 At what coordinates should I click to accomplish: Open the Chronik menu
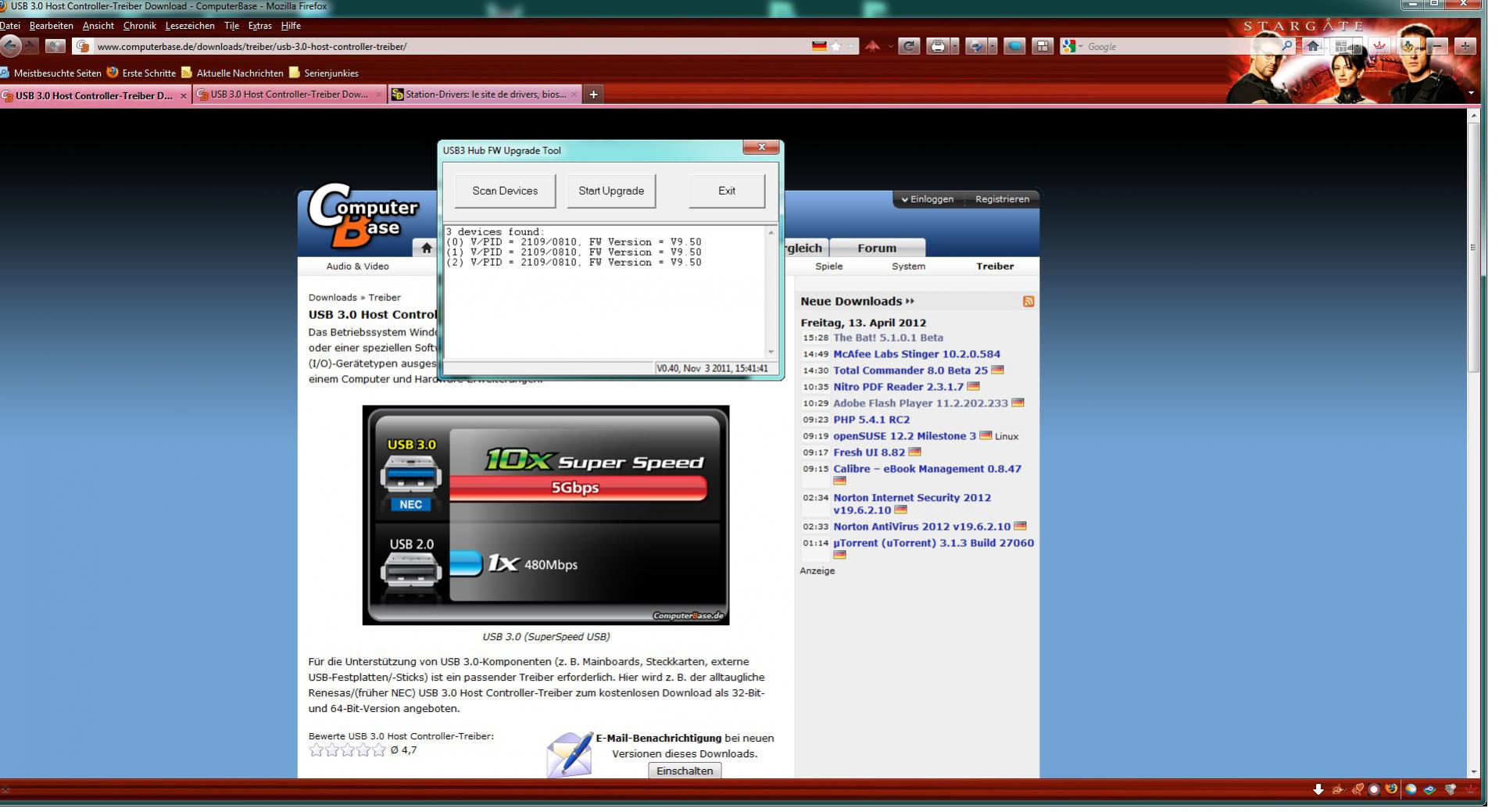pyautogui.click(x=140, y=26)
